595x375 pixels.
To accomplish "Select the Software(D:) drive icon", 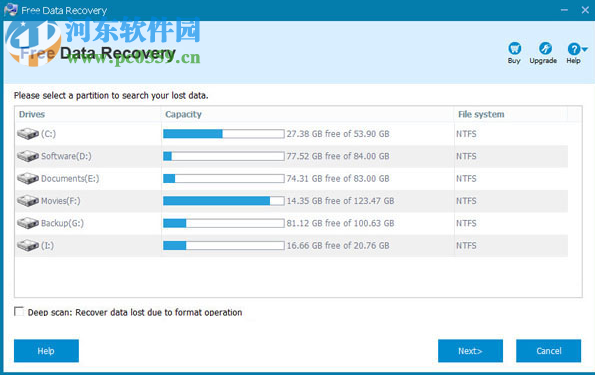I will 28,156.
